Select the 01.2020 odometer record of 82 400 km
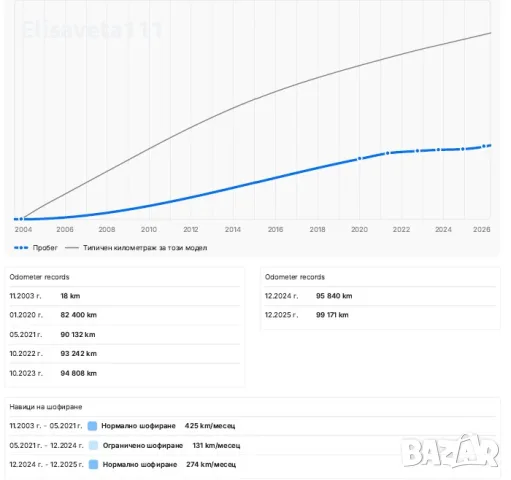This screenshot has width=511, height=480. pyautogui.click(x=125, y=315)
